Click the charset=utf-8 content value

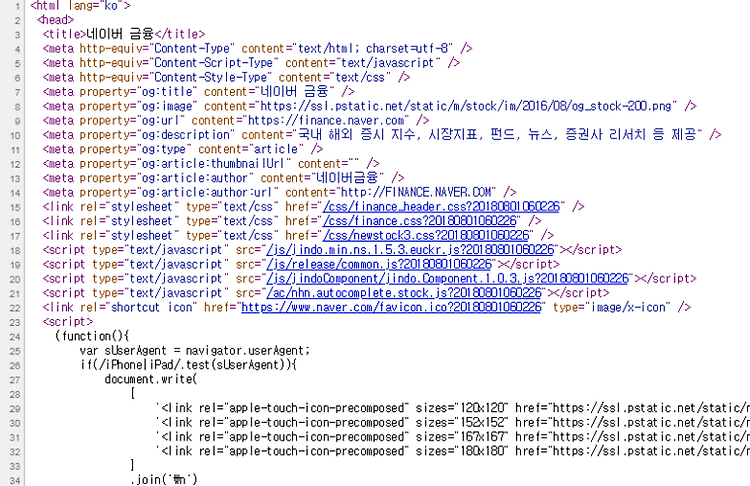375,49
